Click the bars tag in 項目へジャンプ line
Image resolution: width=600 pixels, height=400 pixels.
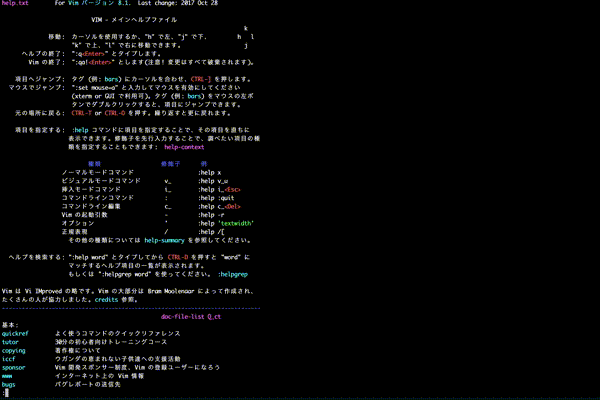[111, 79]
